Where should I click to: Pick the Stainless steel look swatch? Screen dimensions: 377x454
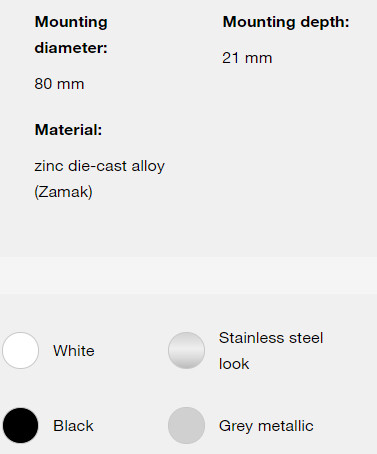(186, 350)
